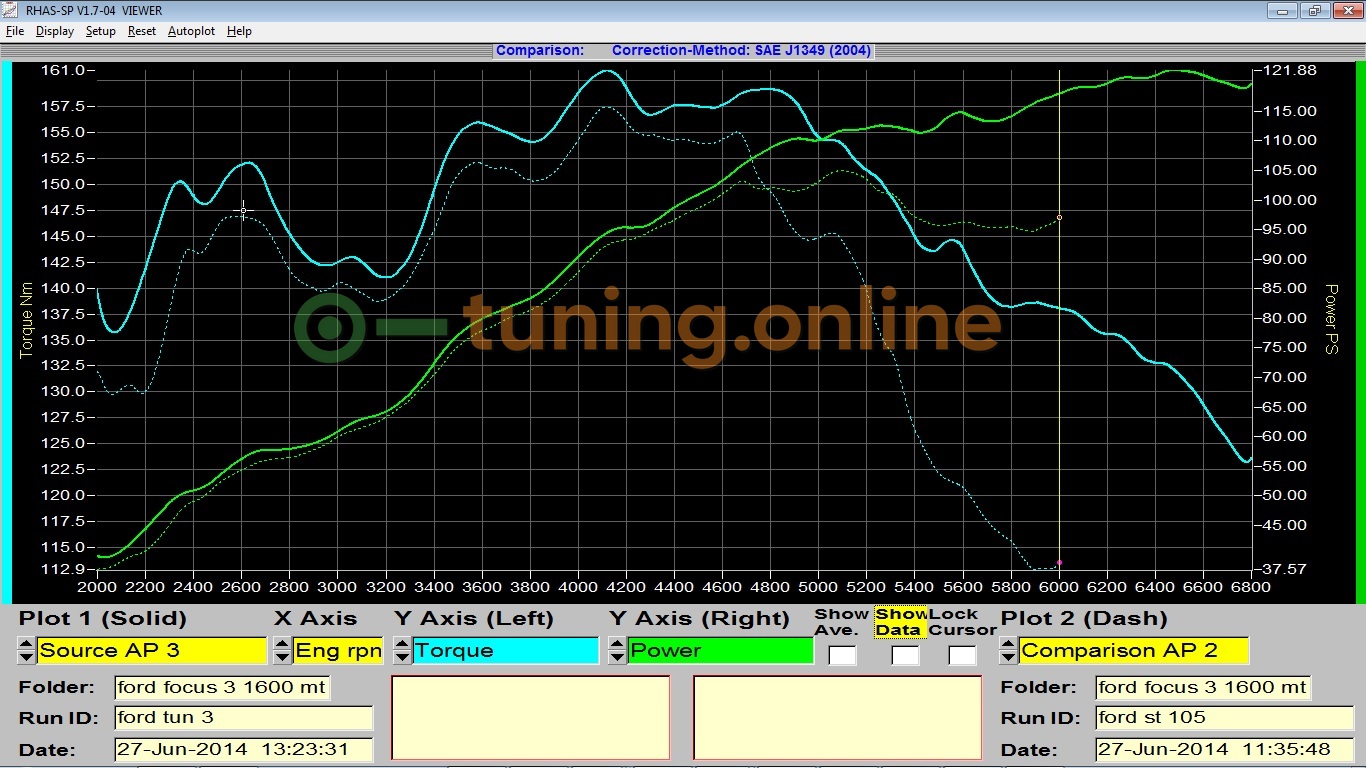
Task: Click the 'Show Data' highlighted label
Action: pos(901,622)
